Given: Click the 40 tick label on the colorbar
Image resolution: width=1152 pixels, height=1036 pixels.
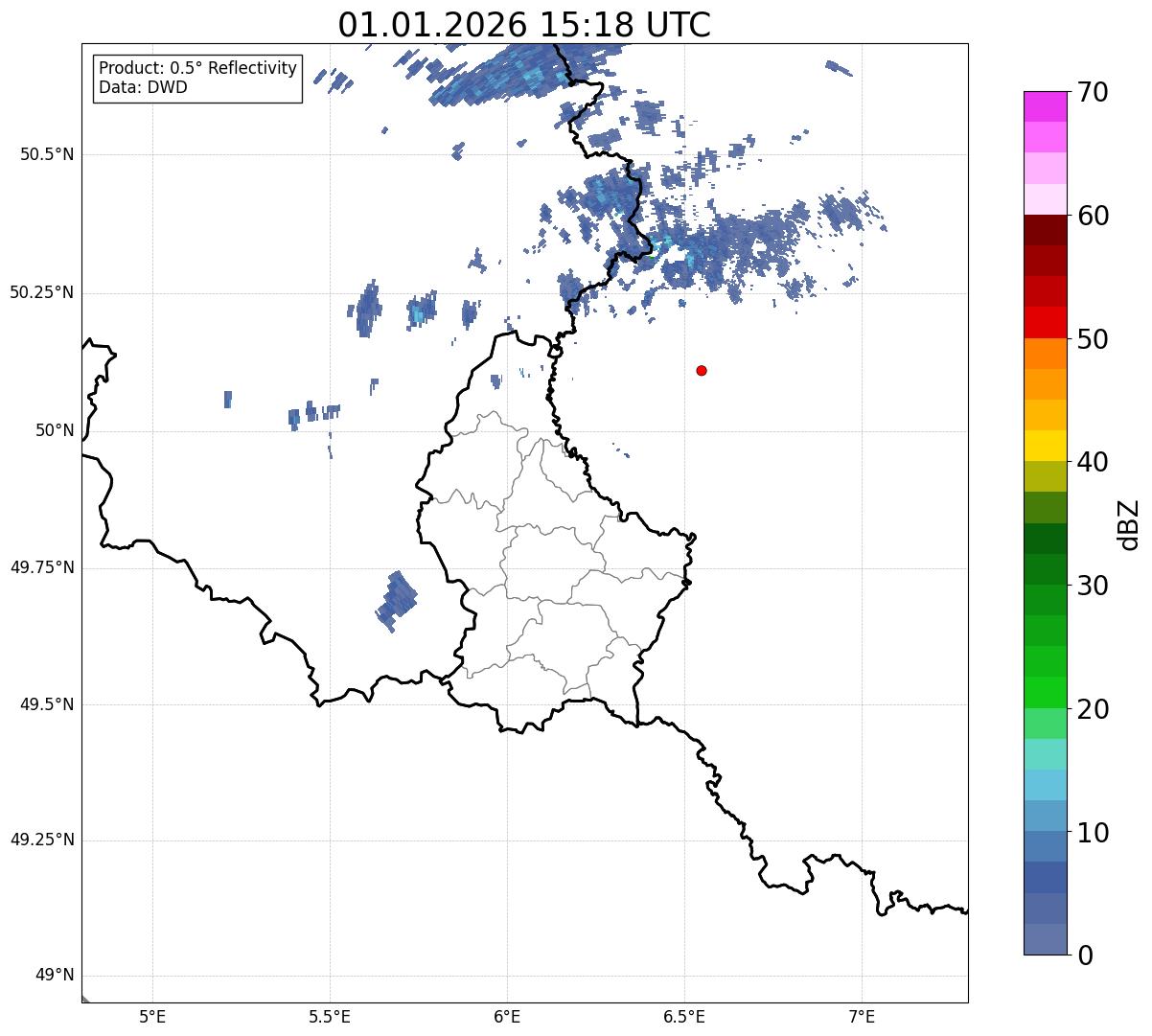Looking at the screenshot, I should point(1093,462).
